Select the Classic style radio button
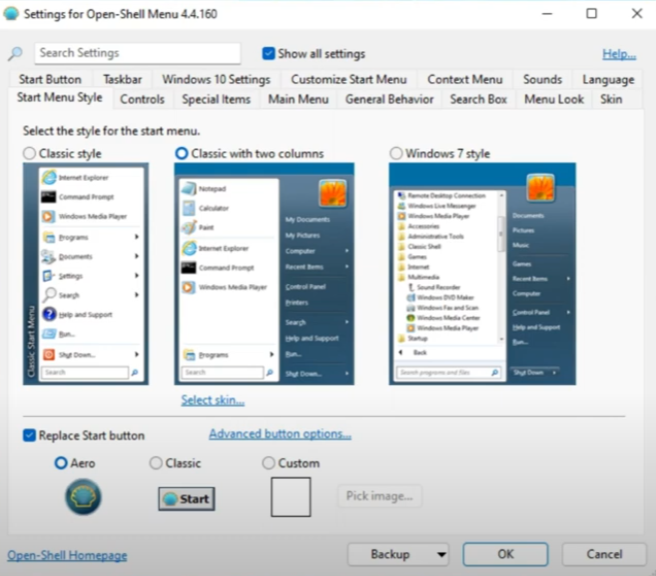 click(x=29, y=154)
